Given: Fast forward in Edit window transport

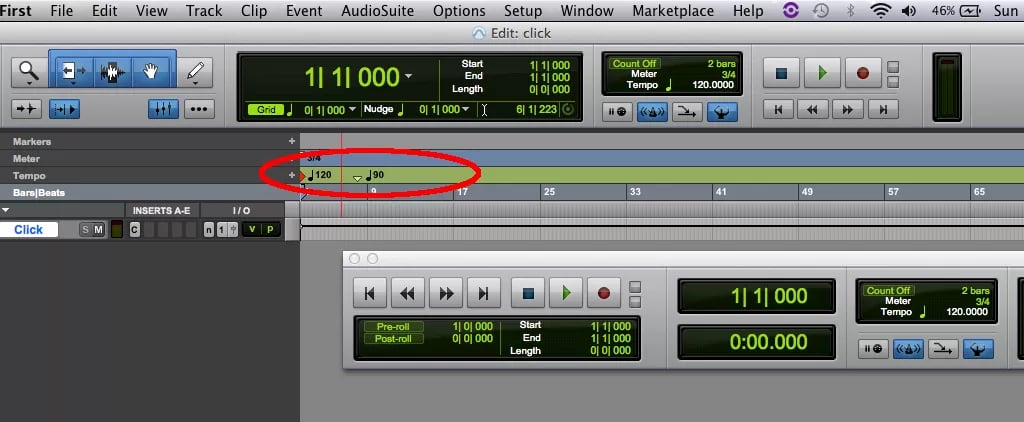Looking at the screenshot, I should tap(848, 110).
